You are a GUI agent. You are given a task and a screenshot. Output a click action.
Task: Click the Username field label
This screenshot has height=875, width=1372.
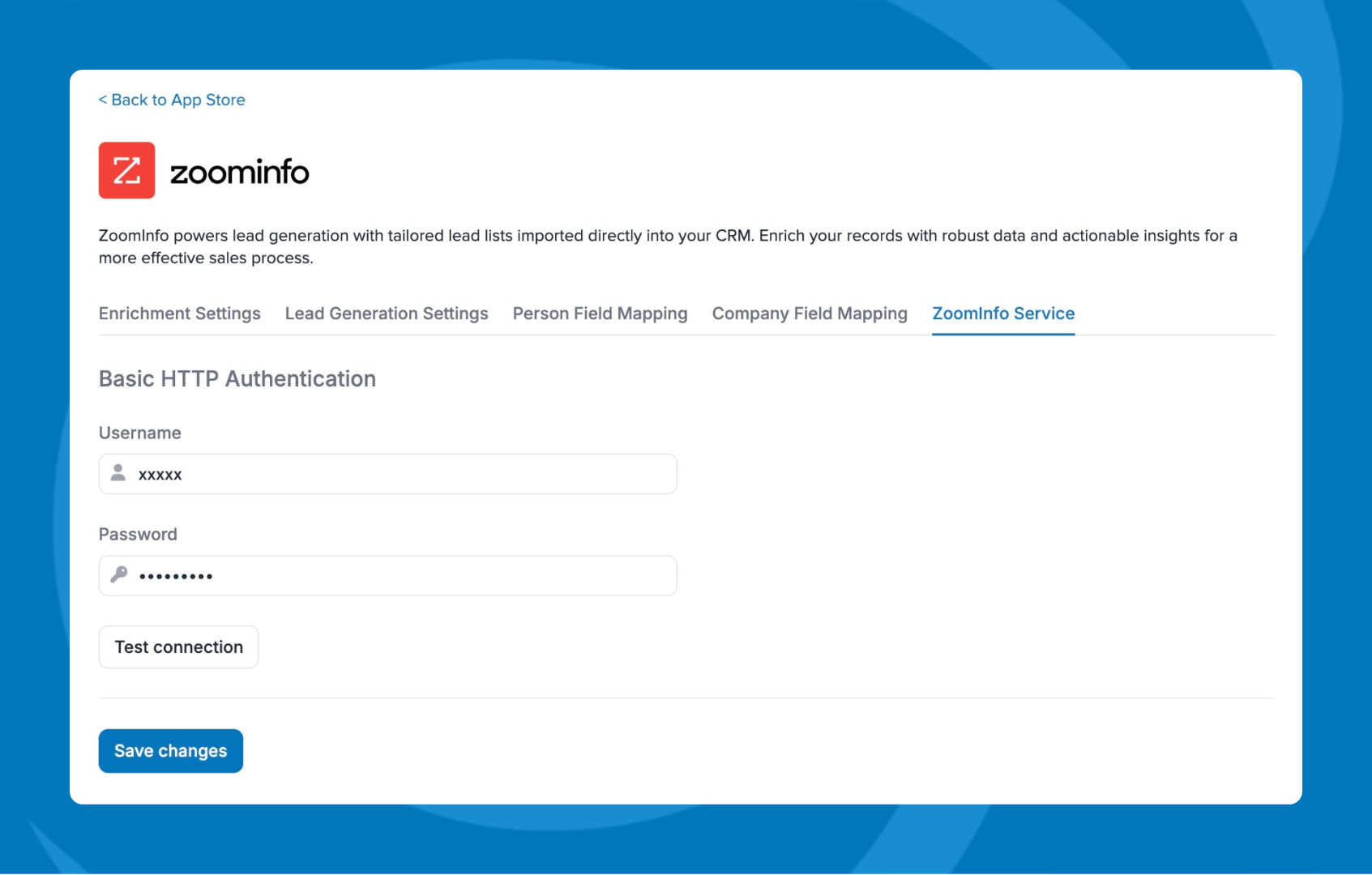[x=139, y=433]
